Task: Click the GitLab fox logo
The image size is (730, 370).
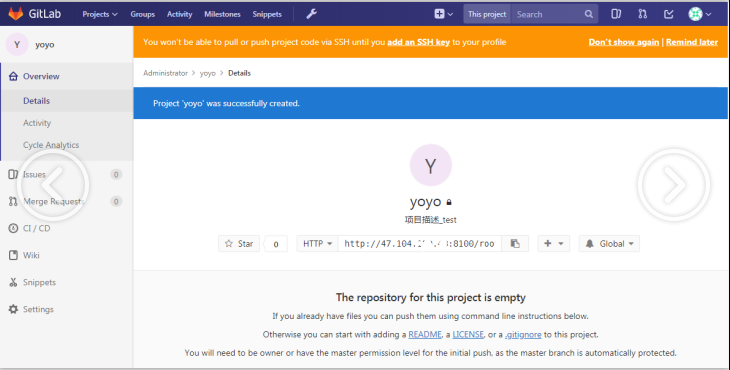Action: point(15,14)
